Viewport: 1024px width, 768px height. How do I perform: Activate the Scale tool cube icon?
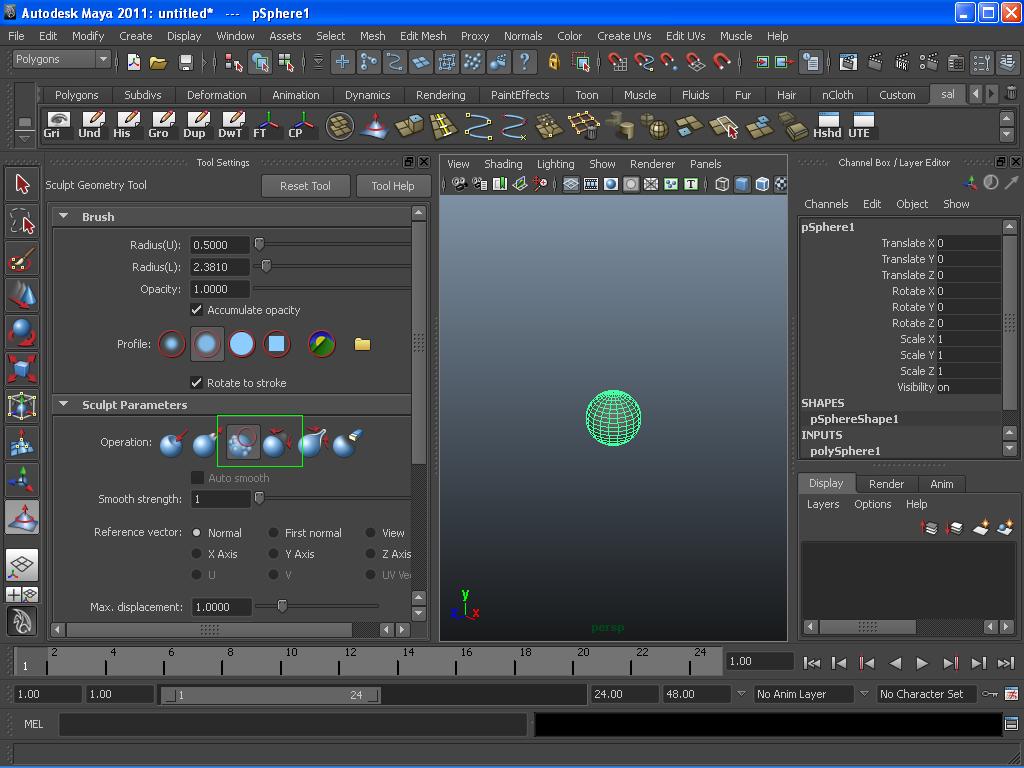click(22, 368)
